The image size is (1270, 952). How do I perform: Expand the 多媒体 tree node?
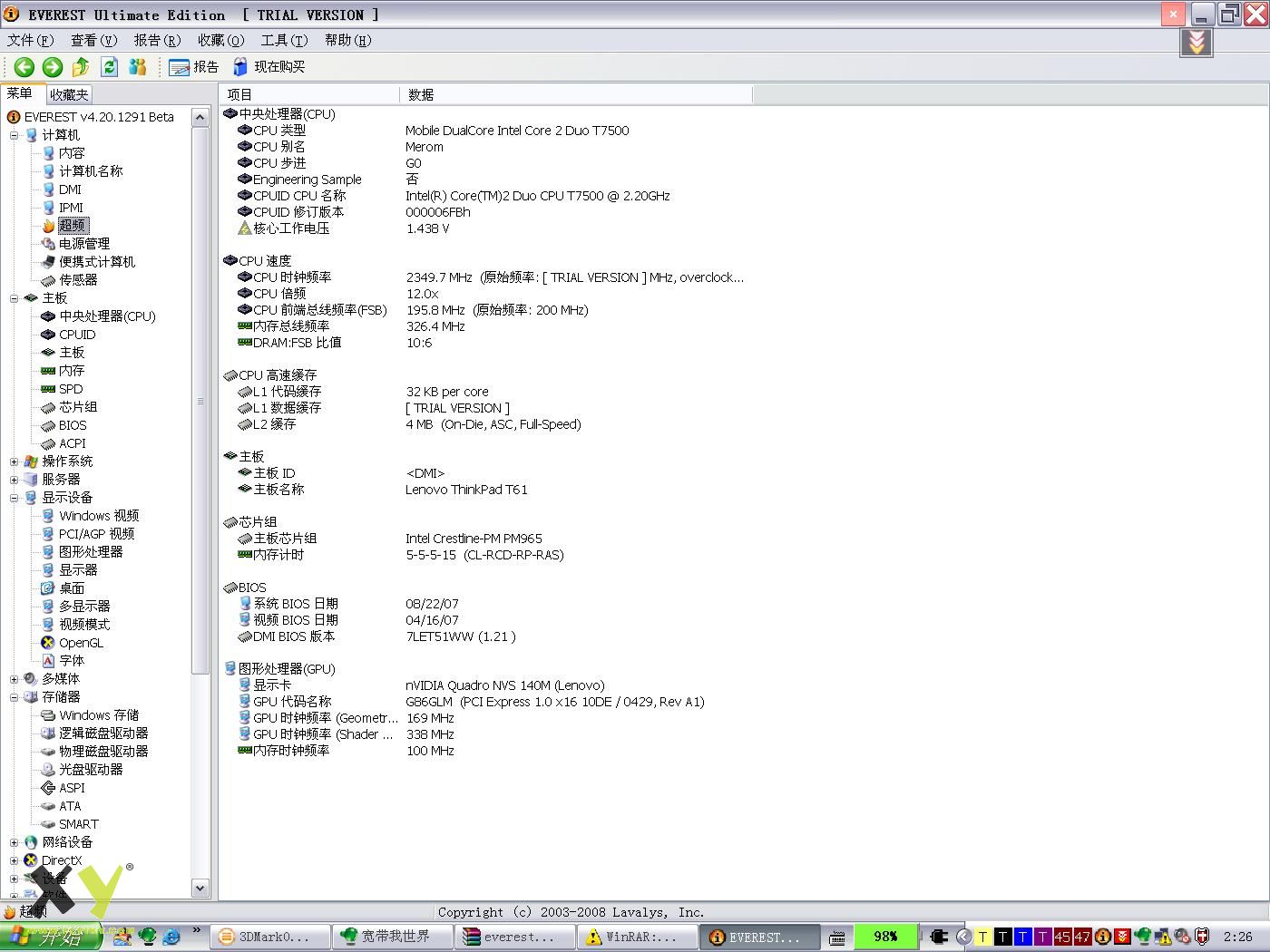[14, 679]
